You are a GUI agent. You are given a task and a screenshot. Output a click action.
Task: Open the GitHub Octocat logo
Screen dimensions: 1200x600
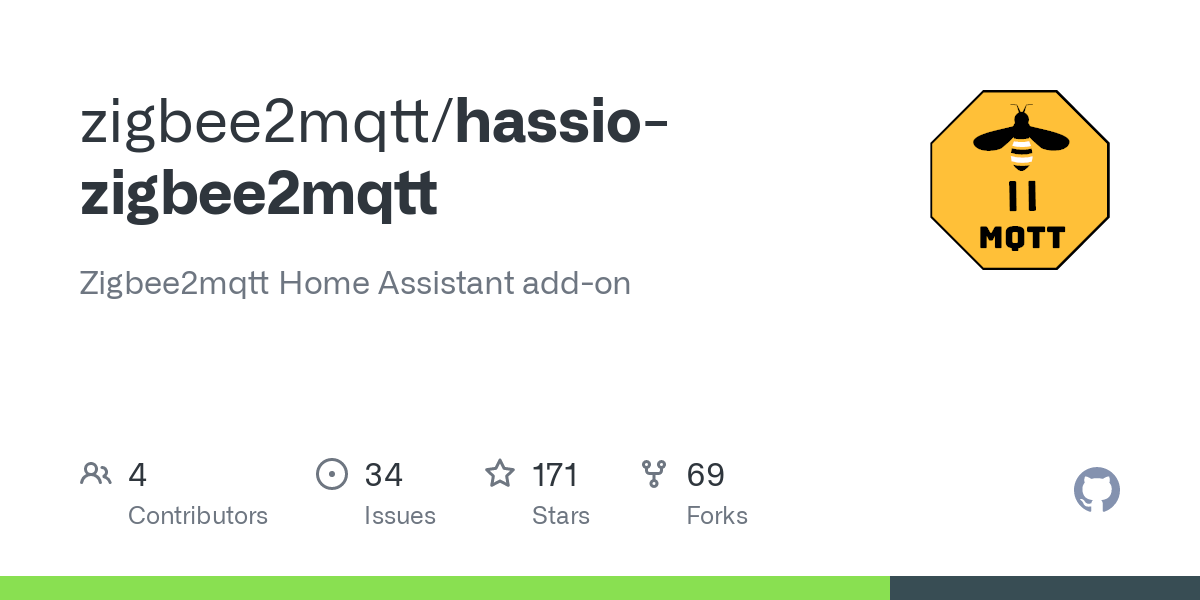1096,490
